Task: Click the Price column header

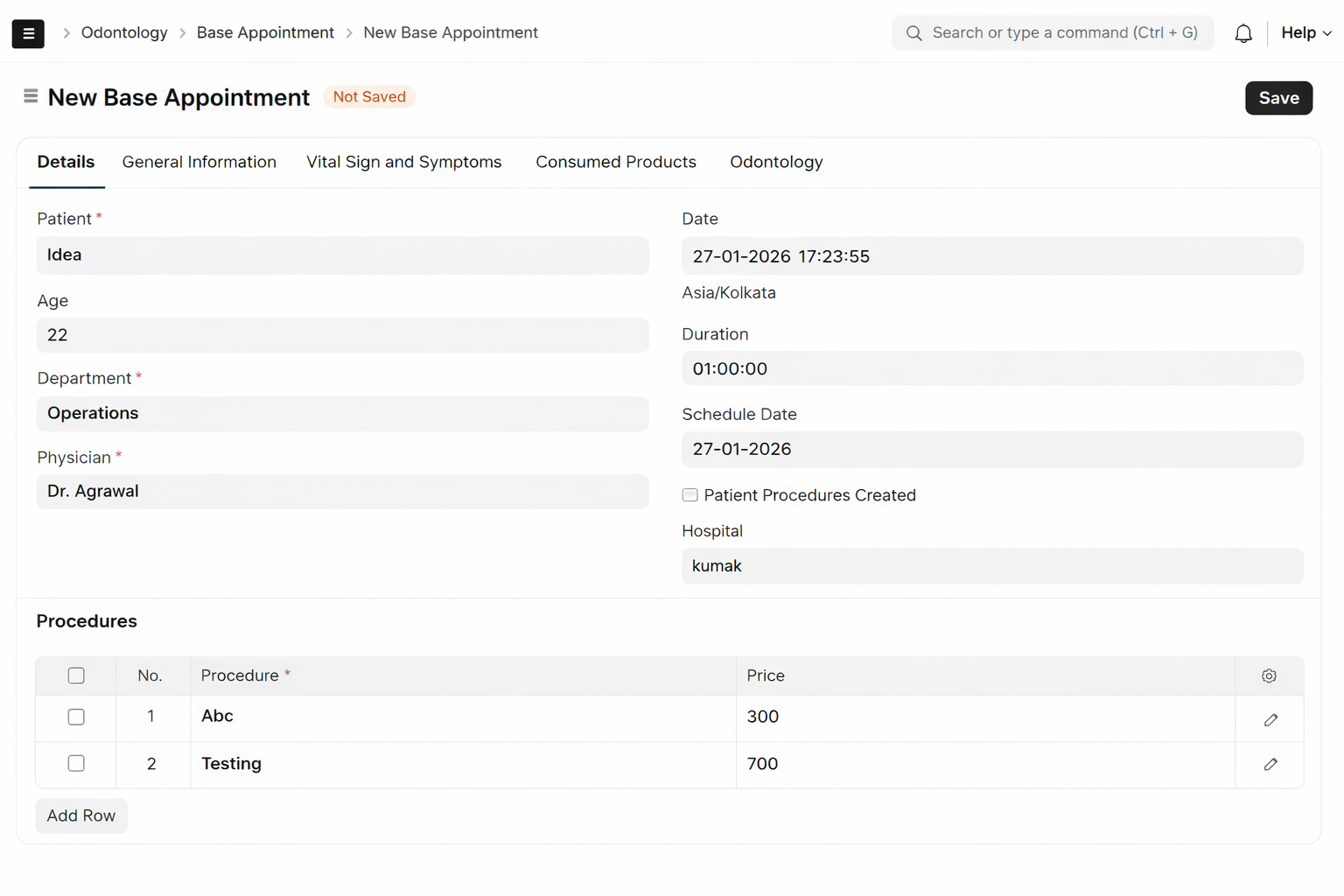Action: (x=985, y=675)
